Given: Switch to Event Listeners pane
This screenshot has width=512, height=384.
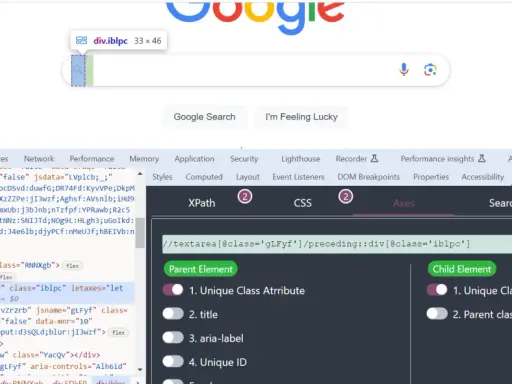Looking at the screenshot, I should 298,177.
